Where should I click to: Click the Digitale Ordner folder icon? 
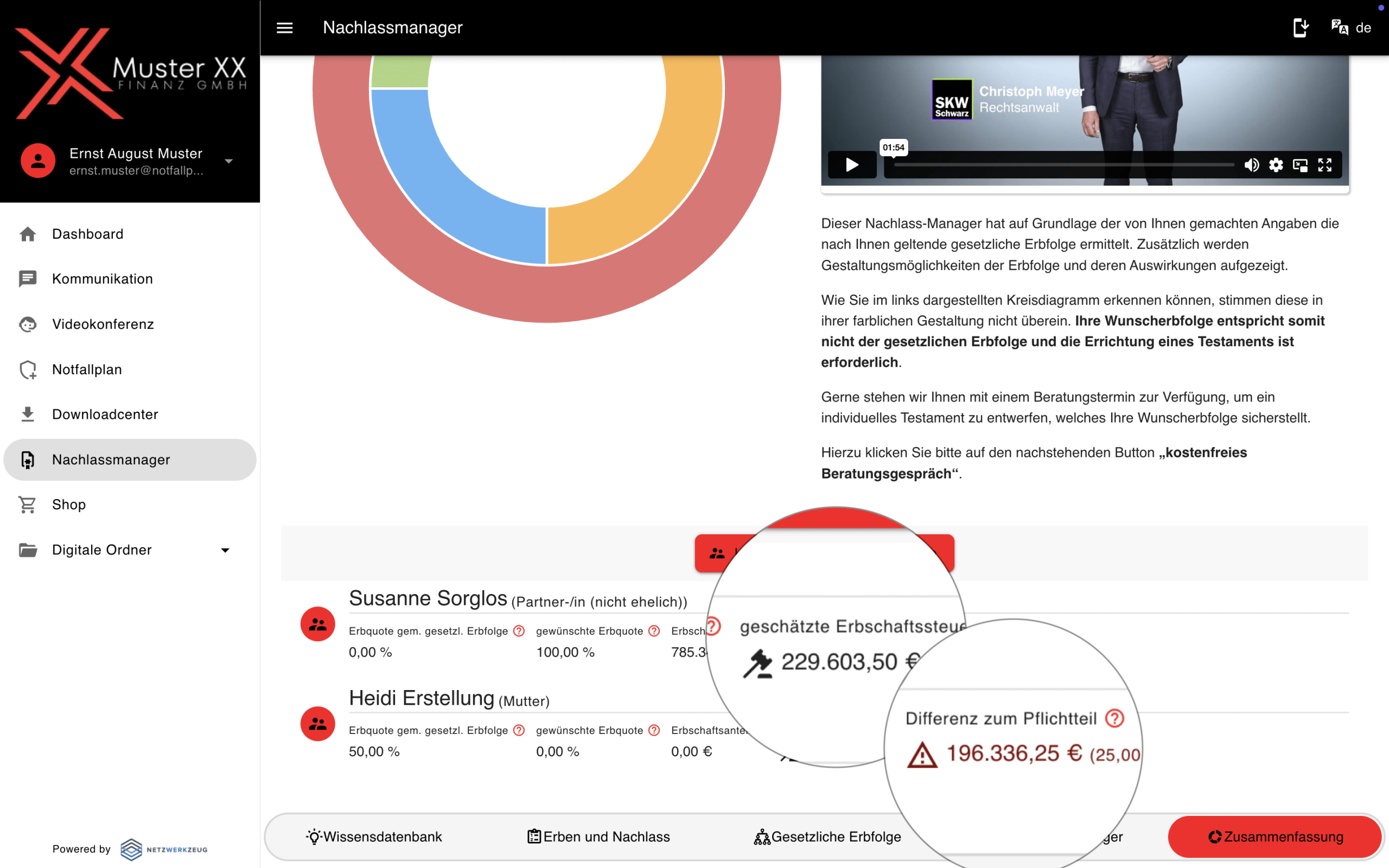(x=28, y=550)
